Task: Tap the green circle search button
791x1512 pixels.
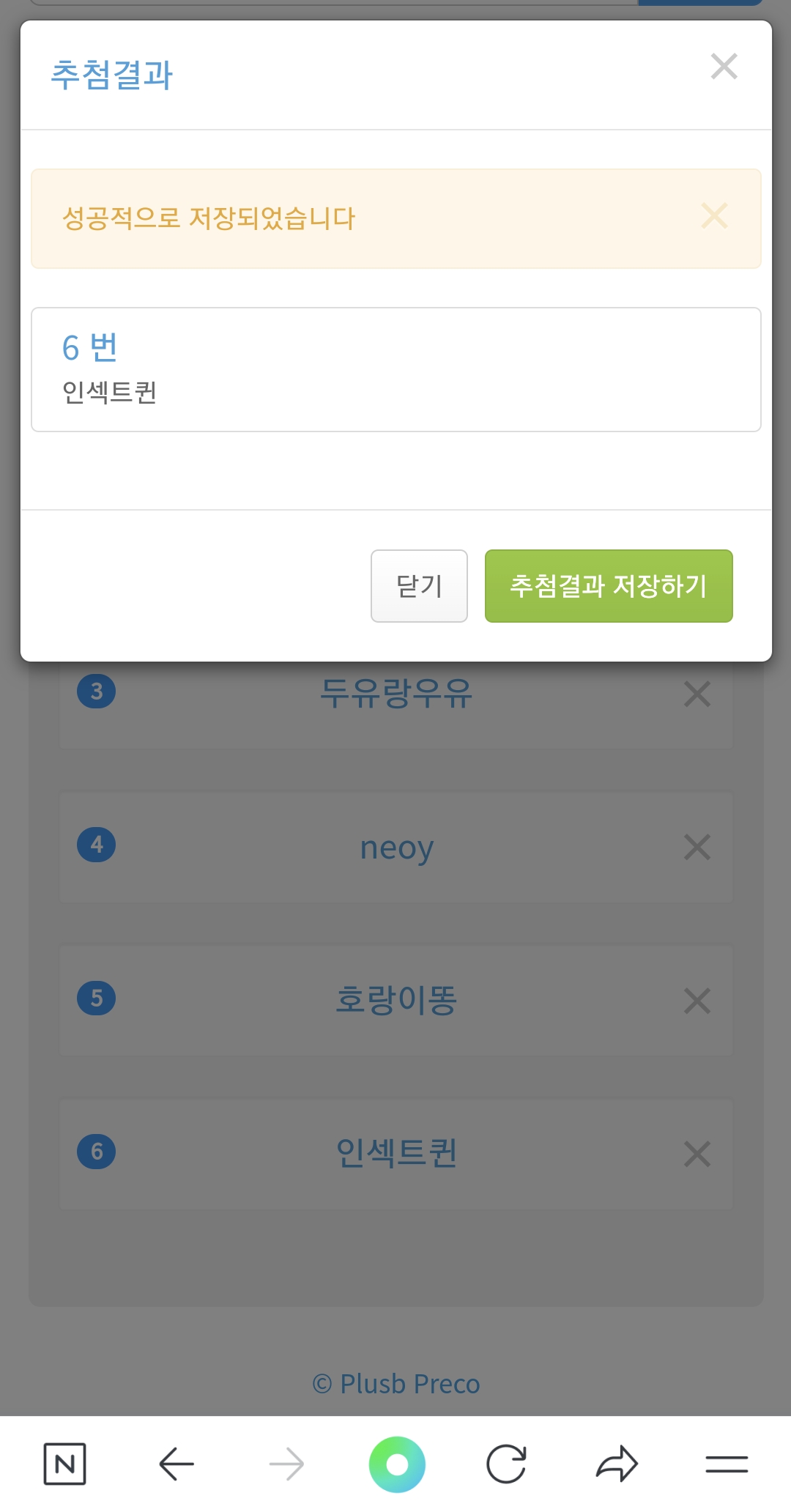Action: (397, 1464)
